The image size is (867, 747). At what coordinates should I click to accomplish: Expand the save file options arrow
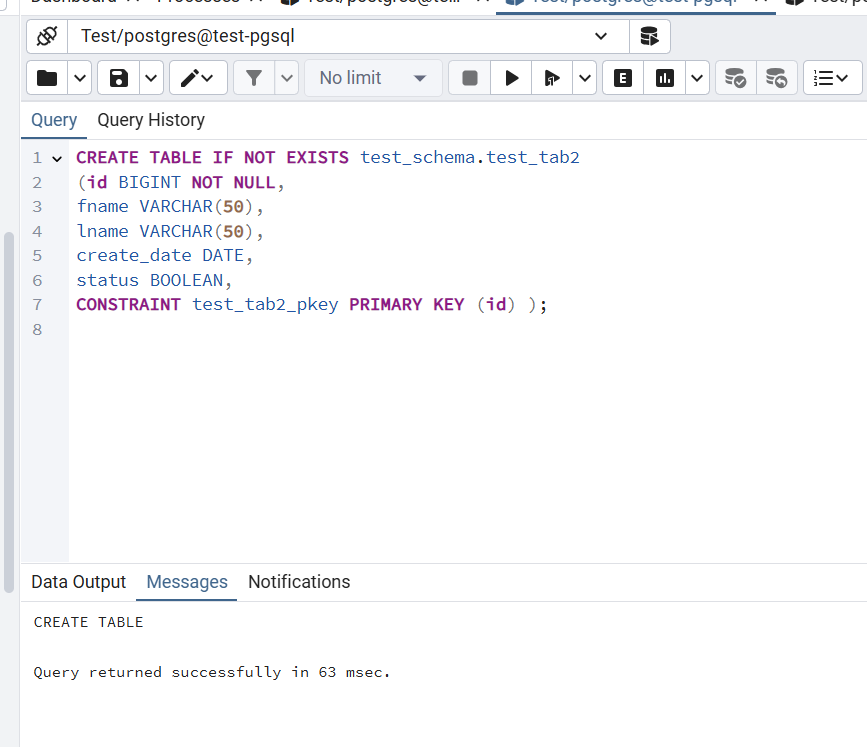click(x=151, y=78)
